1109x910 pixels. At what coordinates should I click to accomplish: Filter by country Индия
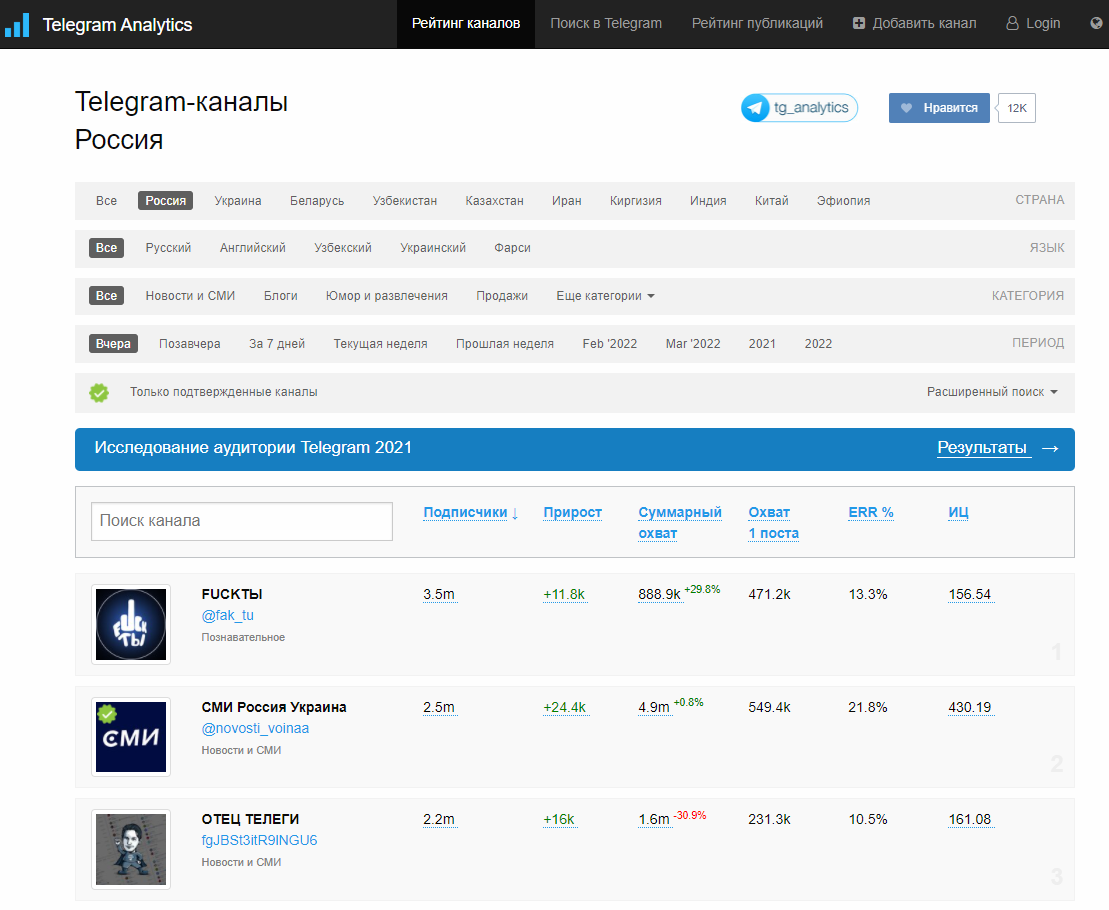708,201
